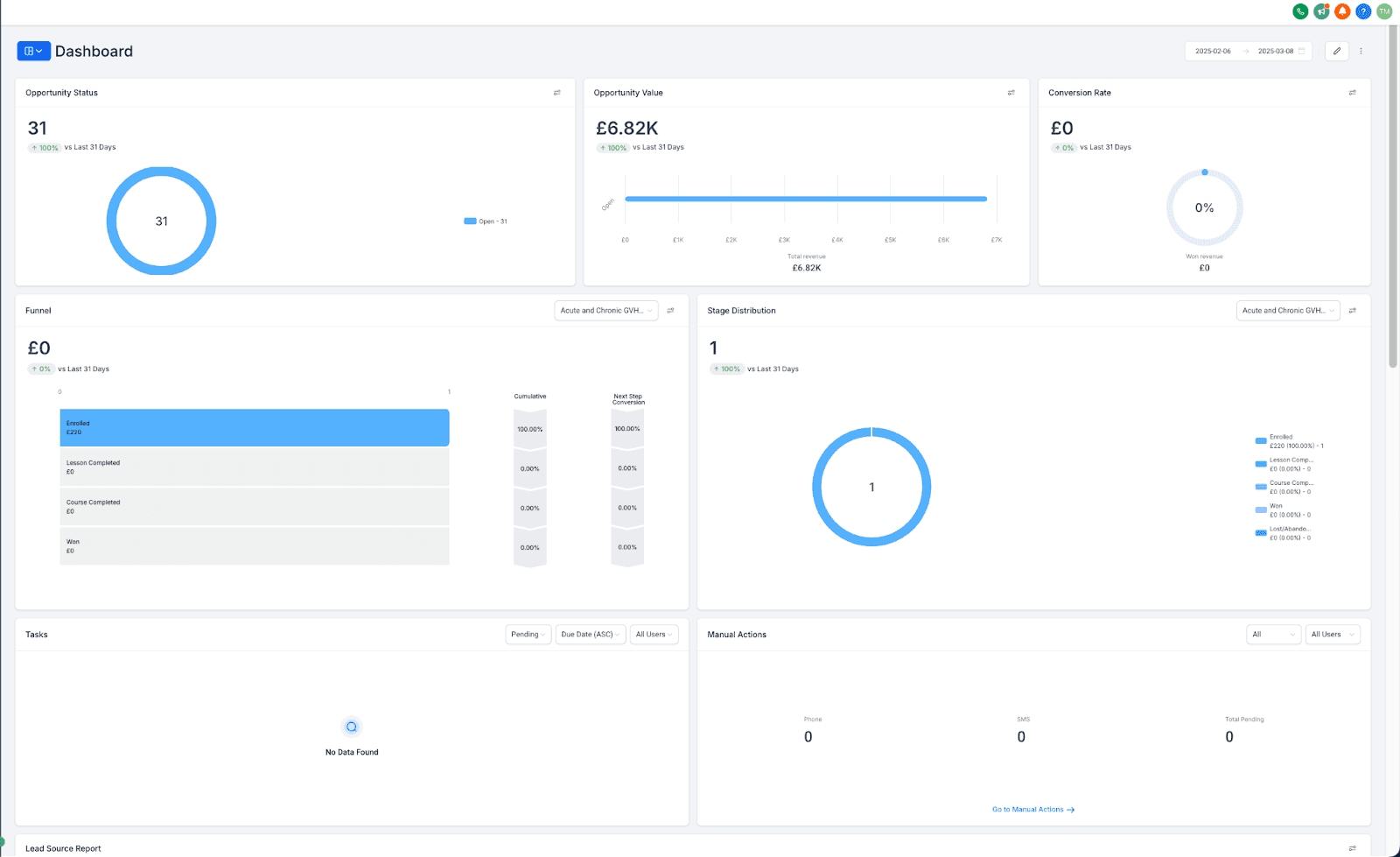Toggle the Won legend swatch in Stage Distribution

tap(1261, 510)
